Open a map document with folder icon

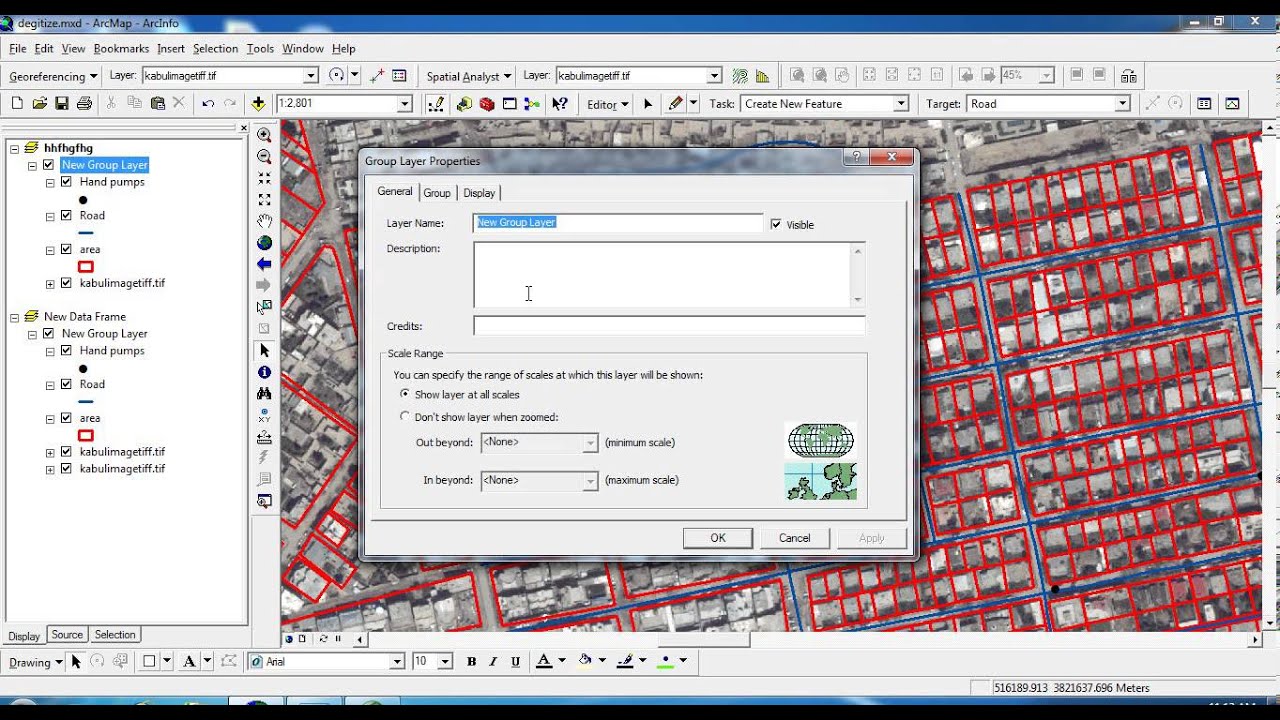point(40,103)
